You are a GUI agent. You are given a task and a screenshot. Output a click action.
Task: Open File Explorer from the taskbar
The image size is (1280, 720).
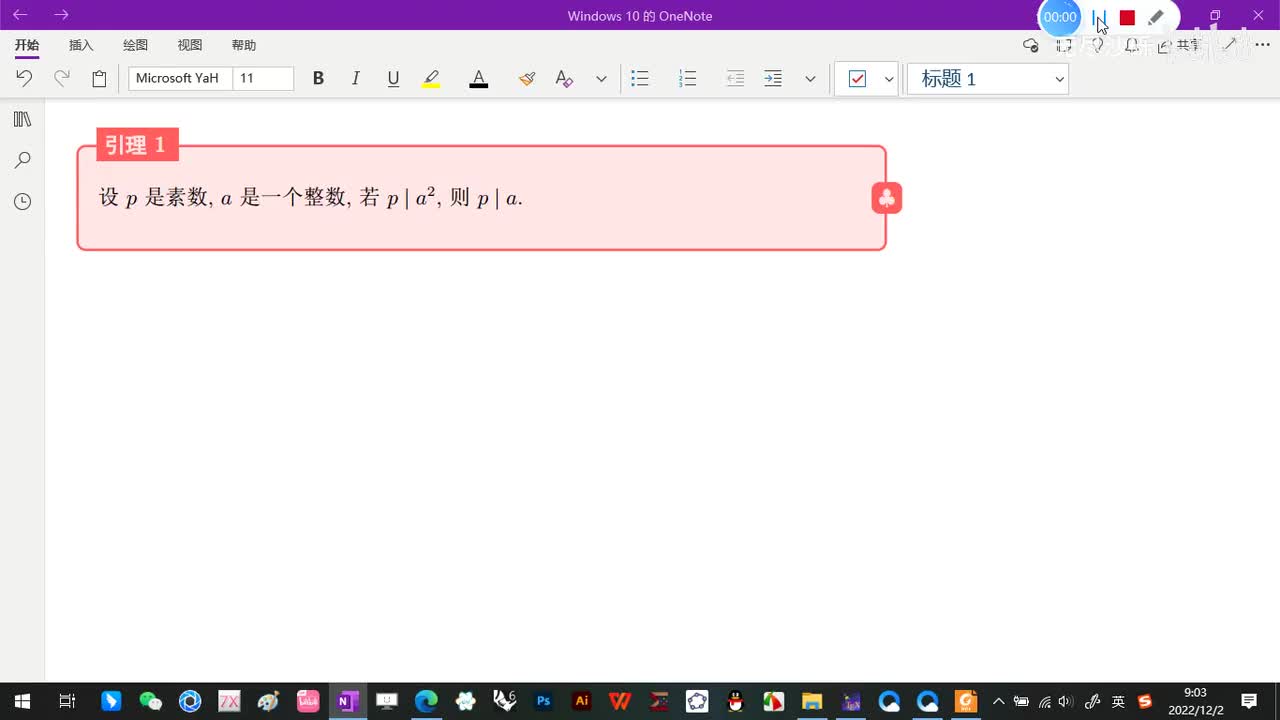pos(812,701)
